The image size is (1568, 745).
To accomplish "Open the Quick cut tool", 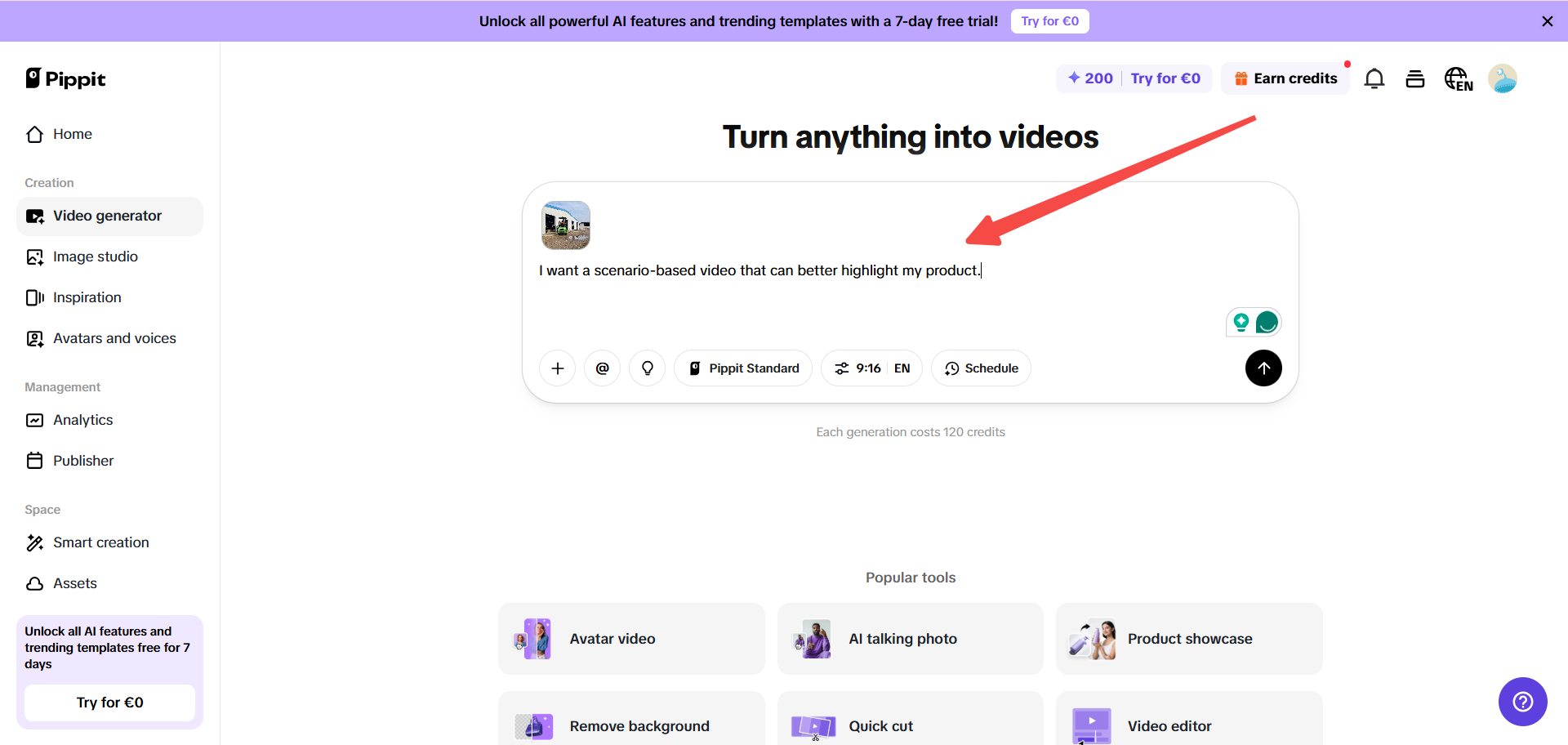I will (x=911, y=718).
